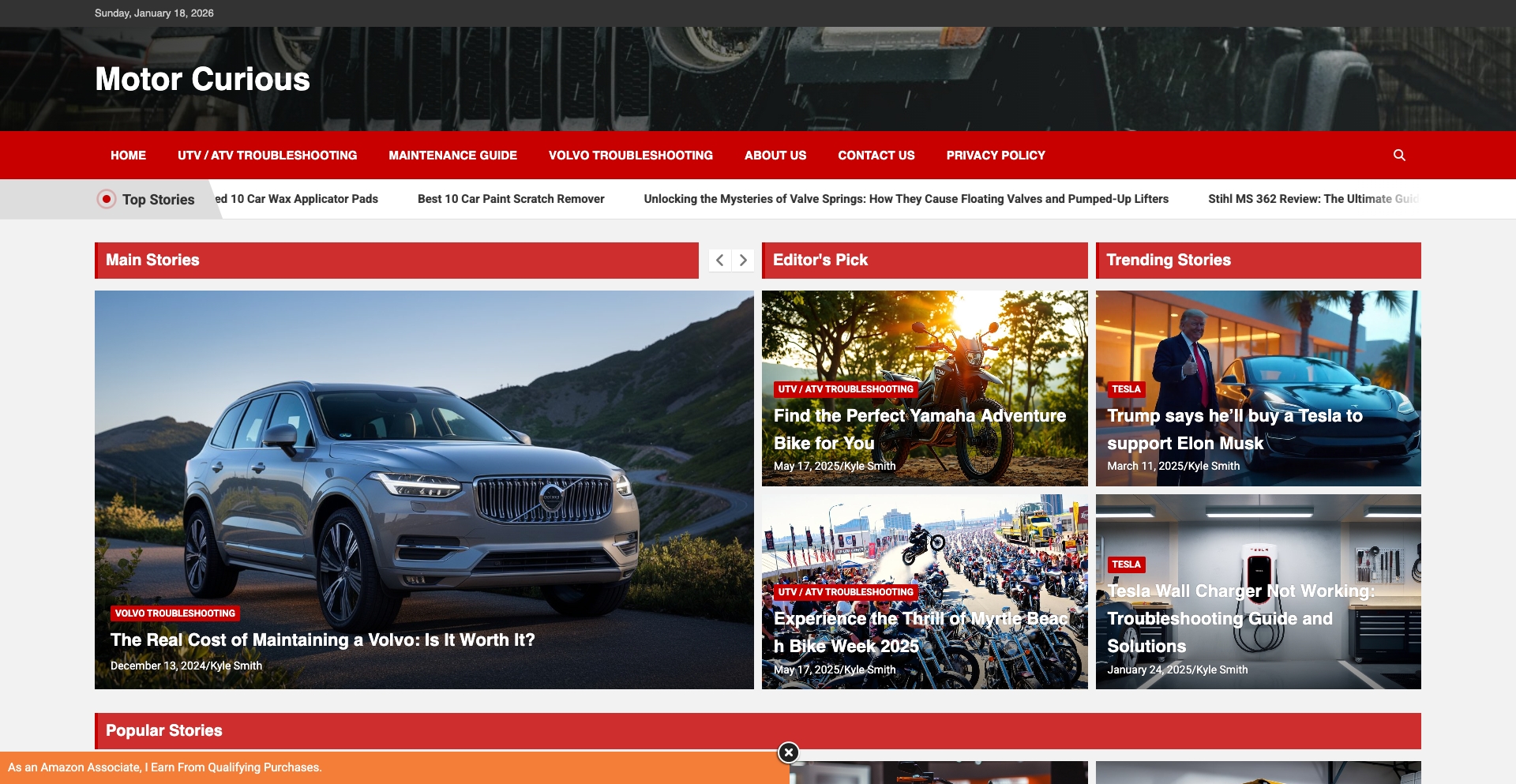Dismiss the Amazon Associate banner with the X icon

[788, 753]
